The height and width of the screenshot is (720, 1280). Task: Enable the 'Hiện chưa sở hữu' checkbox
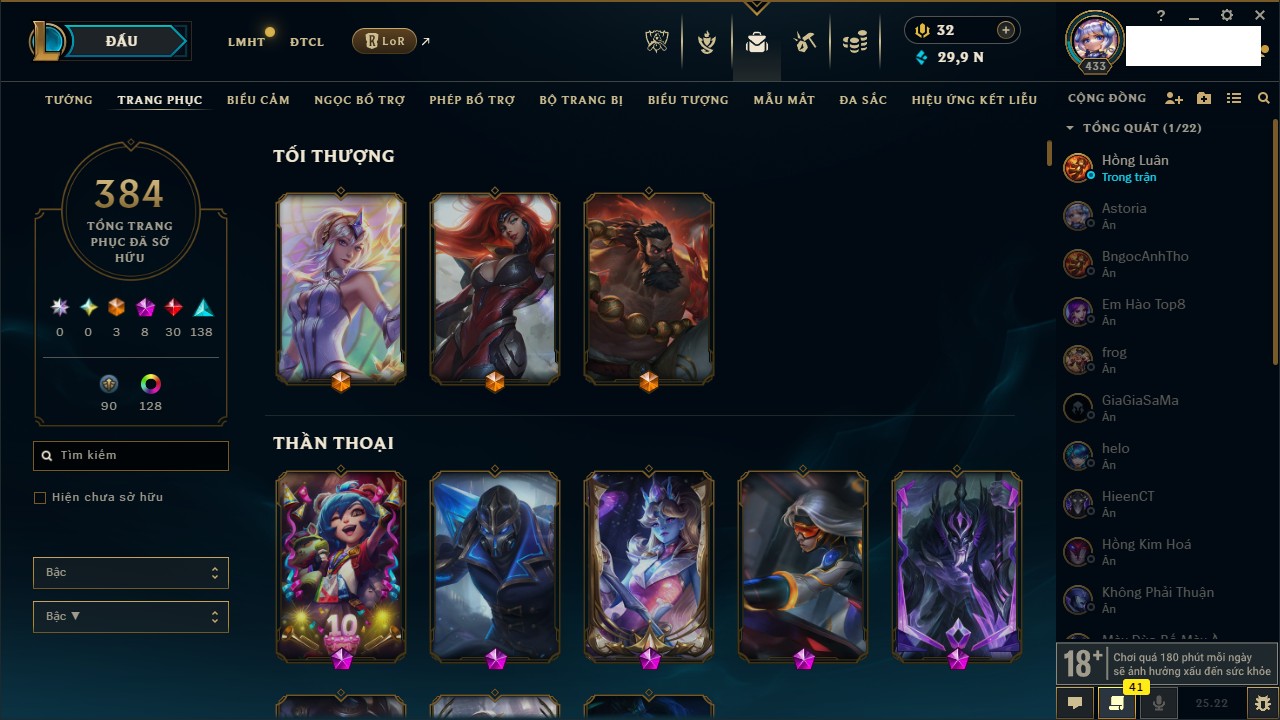[40, 497]
